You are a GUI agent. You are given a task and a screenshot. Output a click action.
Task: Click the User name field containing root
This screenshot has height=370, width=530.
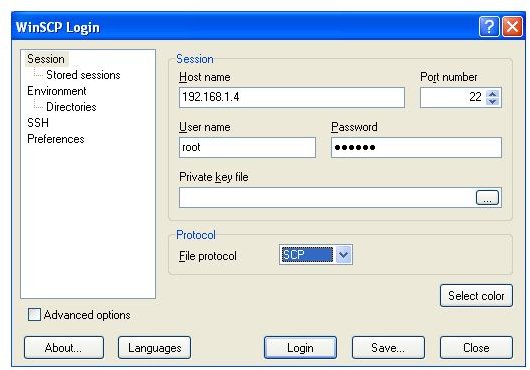coord(247,147)
